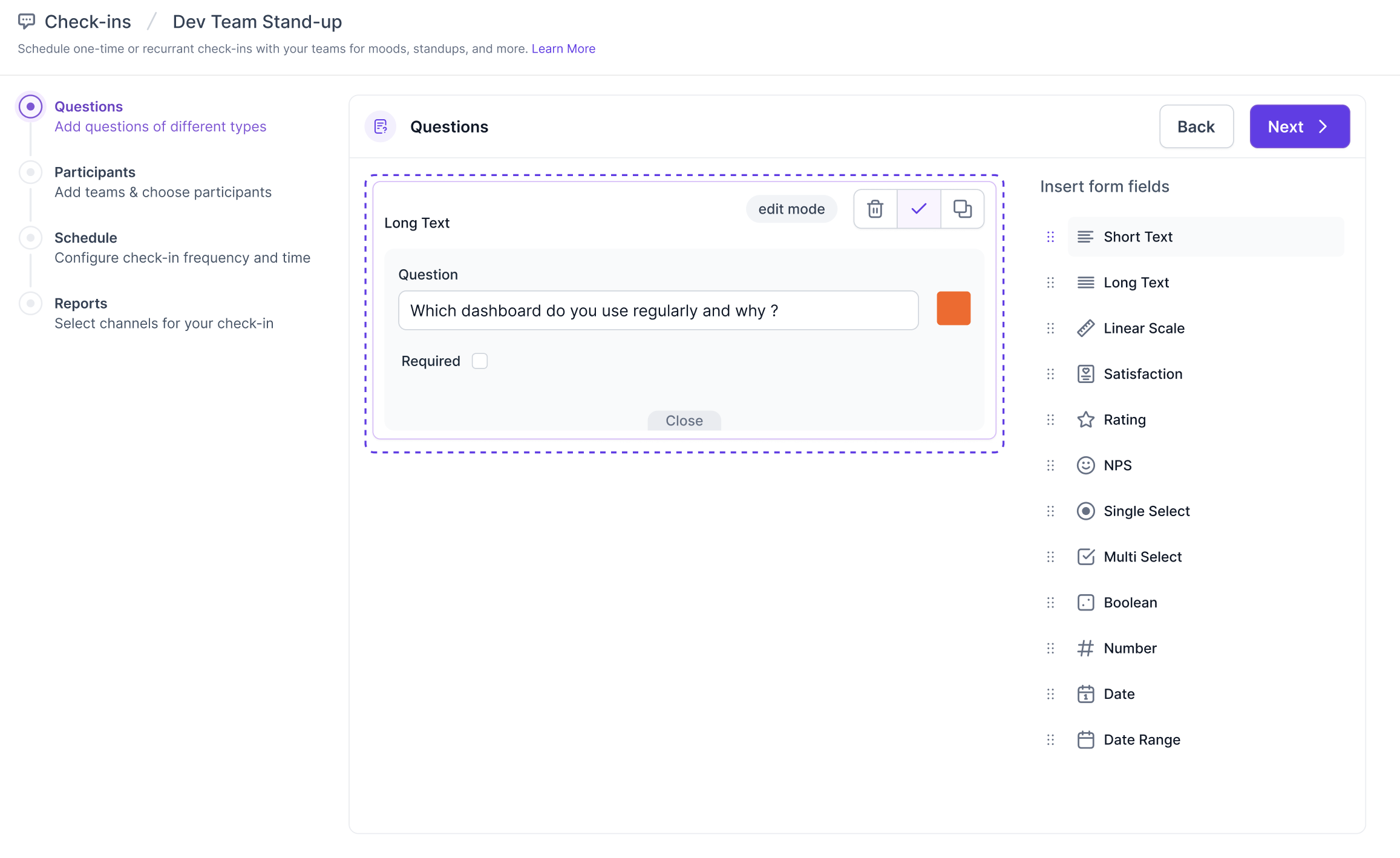Click the duplicate copy icon on question card
Viewport: 1400px width, 858px height.
962,208
